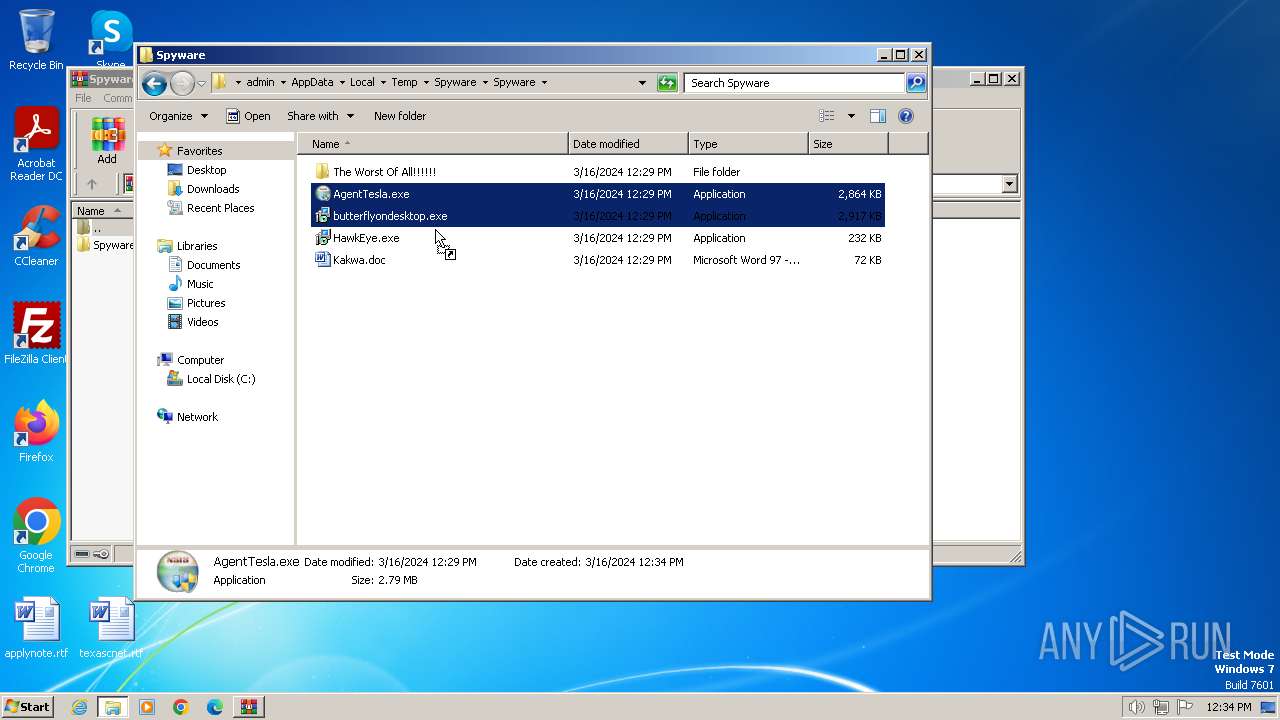
Task: Sort files by Type column
Action: [x=748, y=144]
